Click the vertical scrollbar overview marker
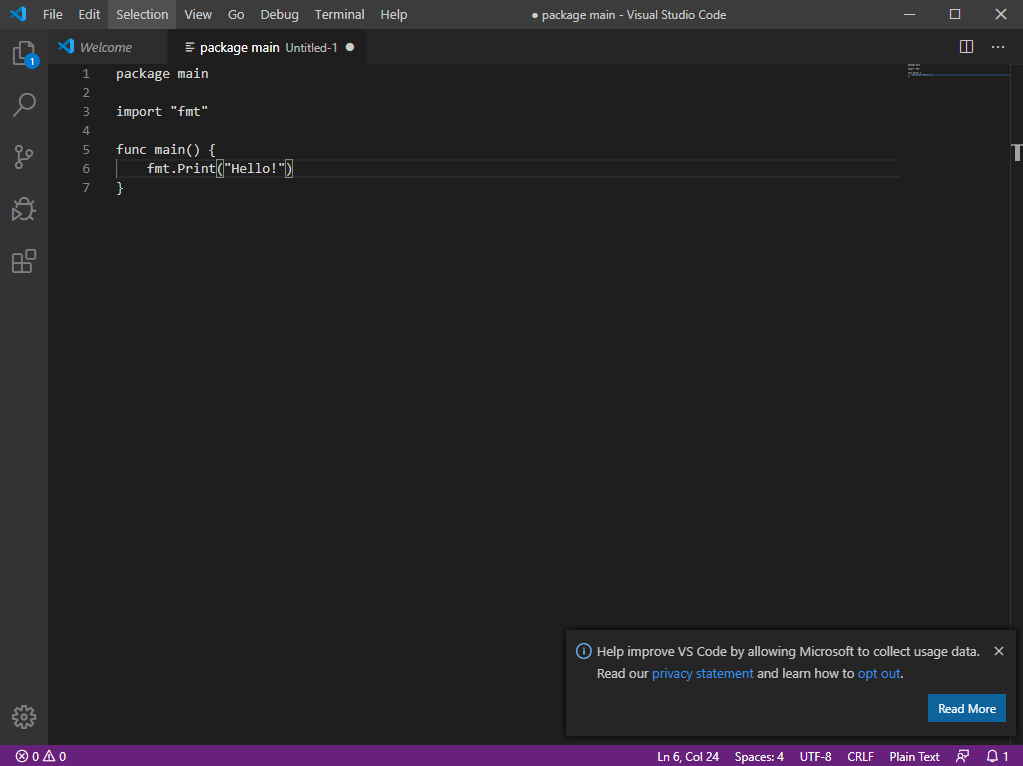The width and height of the screenshot is (1023, 766). (x=1016, y=153)
